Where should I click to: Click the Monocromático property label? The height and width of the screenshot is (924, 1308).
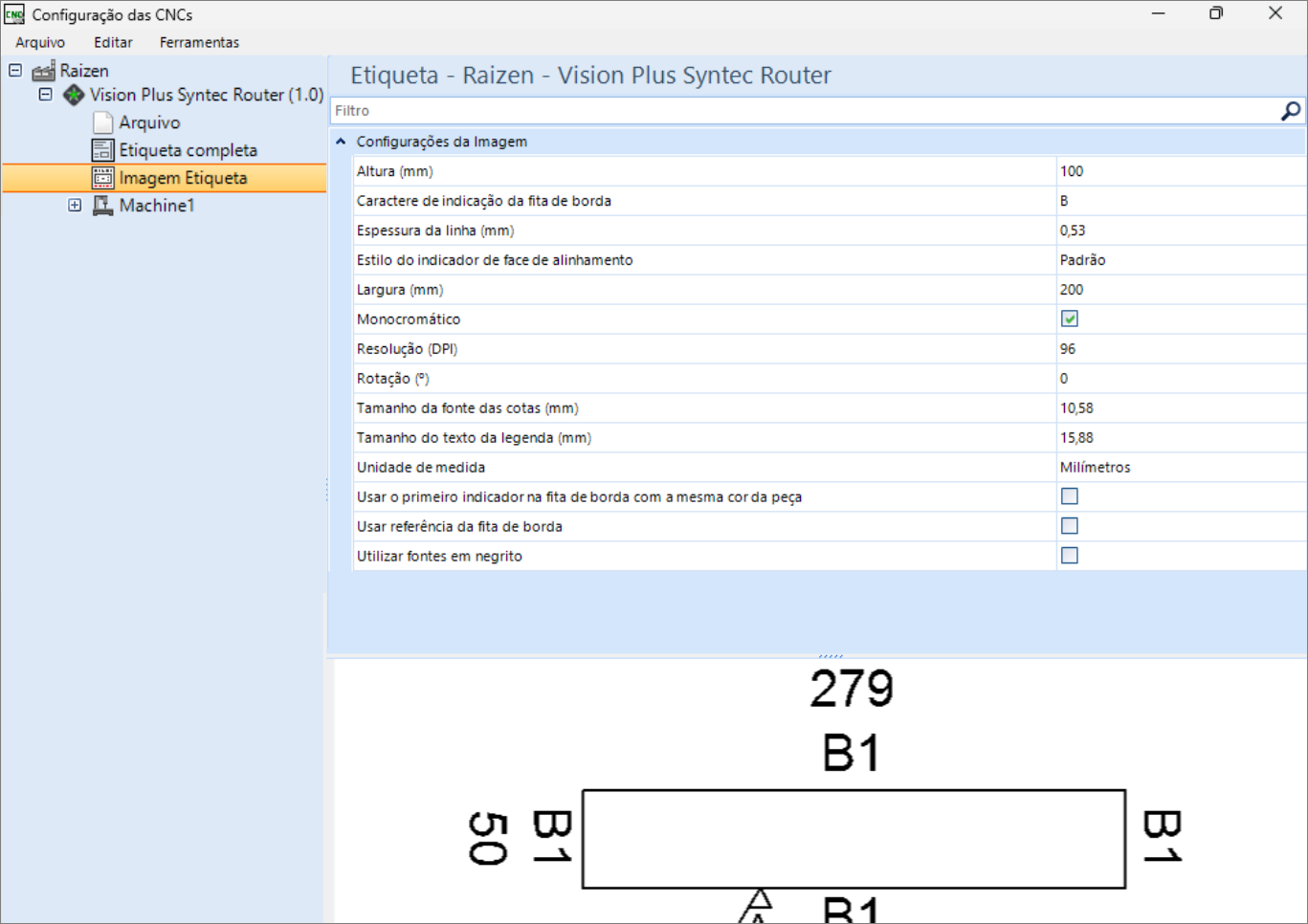409,319
